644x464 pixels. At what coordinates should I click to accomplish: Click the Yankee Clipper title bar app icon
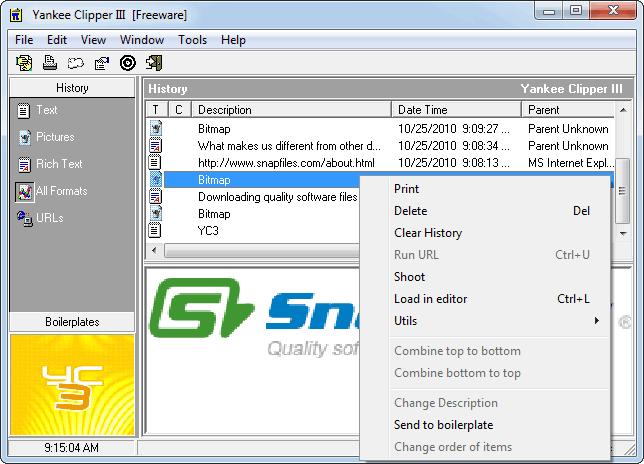pyautogui.click(x=16, y=15)
